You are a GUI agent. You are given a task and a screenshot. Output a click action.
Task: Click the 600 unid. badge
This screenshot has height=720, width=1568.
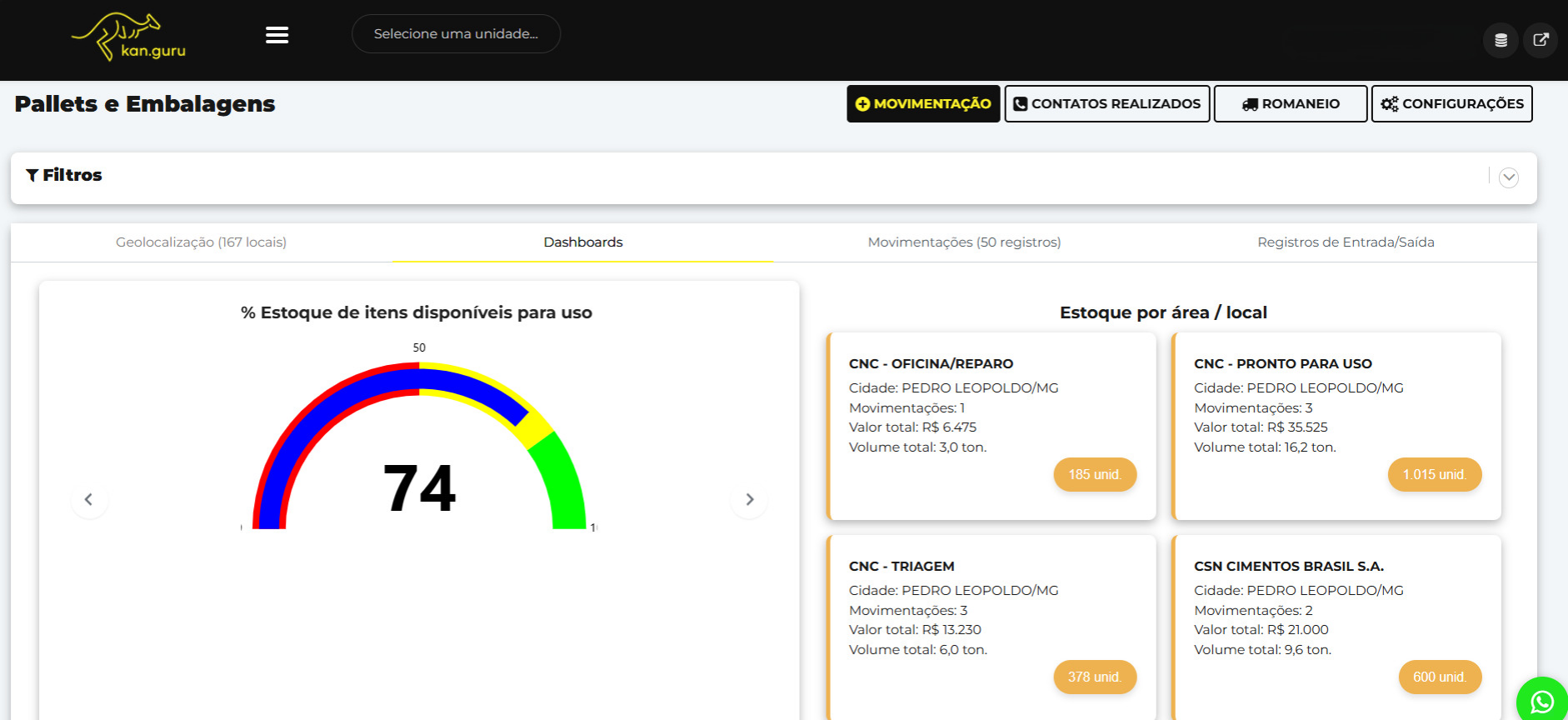coord(1440,677)
